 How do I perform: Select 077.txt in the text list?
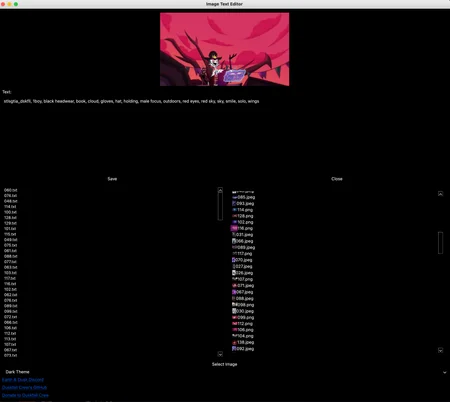coord(11,262)
